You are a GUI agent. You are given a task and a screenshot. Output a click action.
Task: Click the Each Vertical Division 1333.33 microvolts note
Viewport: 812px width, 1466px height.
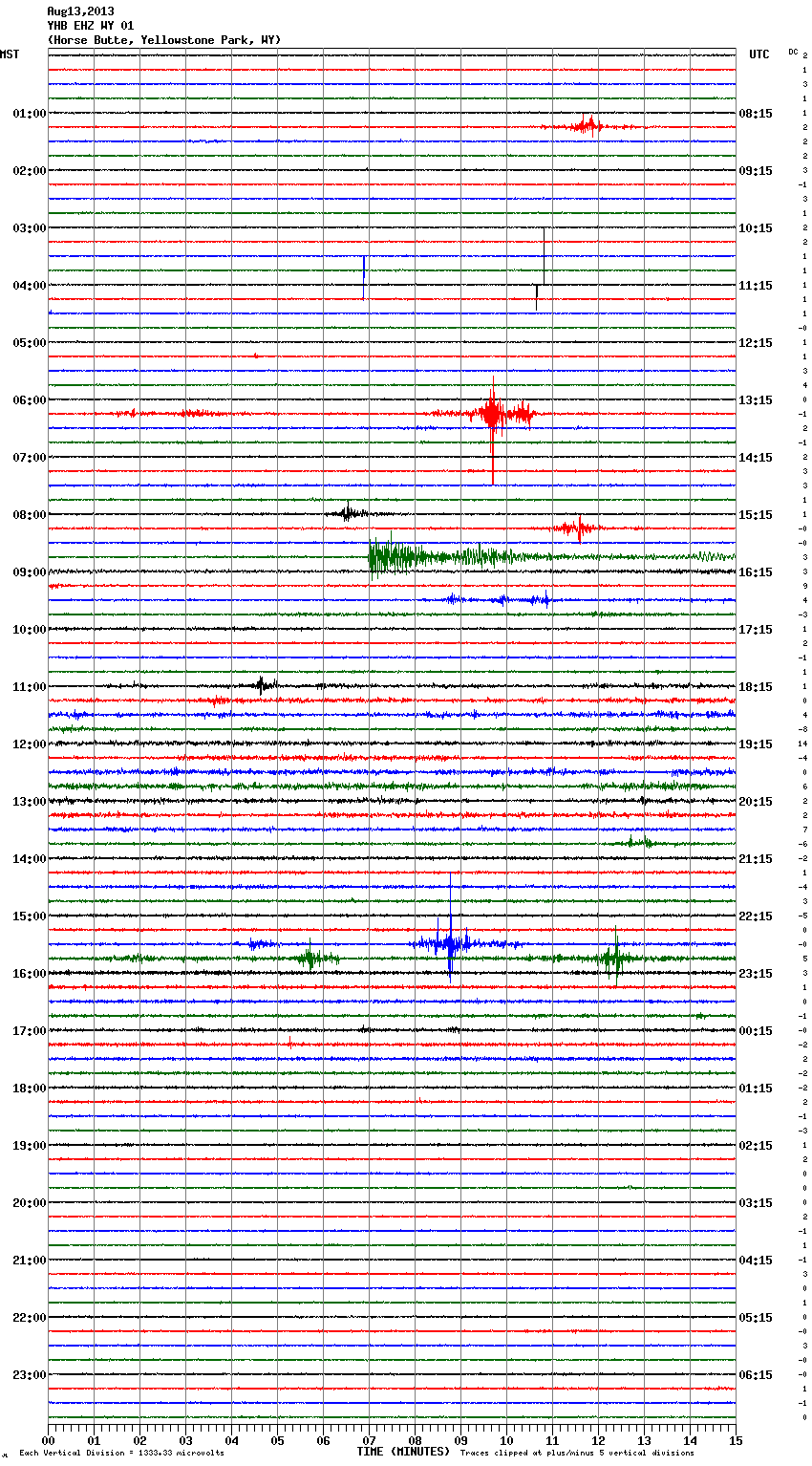click(x=121, y=1454)
